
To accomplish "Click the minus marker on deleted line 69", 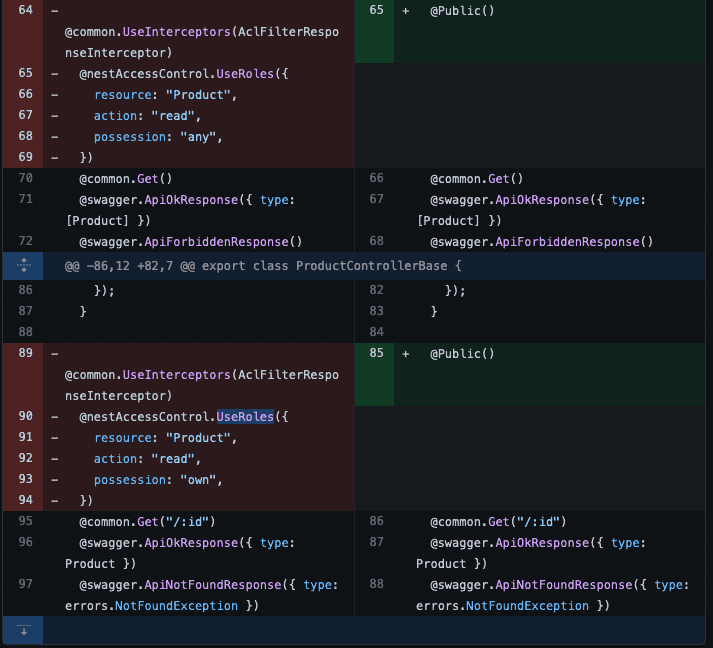I will (54, 157).
